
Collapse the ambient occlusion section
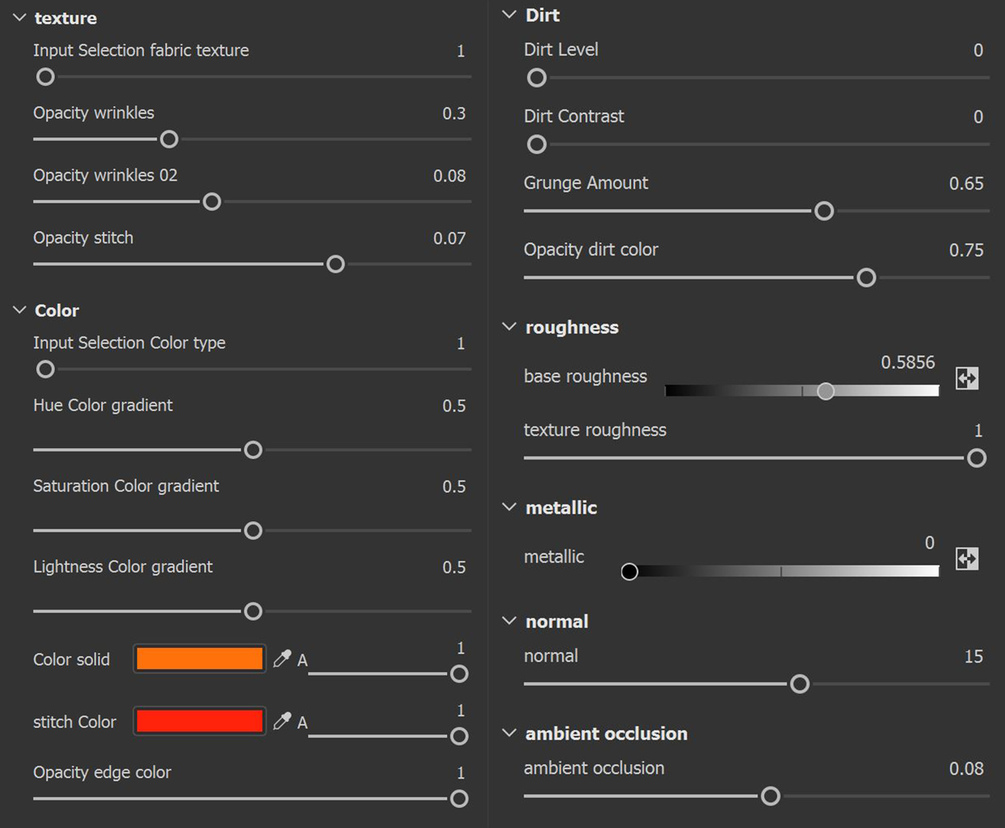pyautogui.click(x=510, y=734)
